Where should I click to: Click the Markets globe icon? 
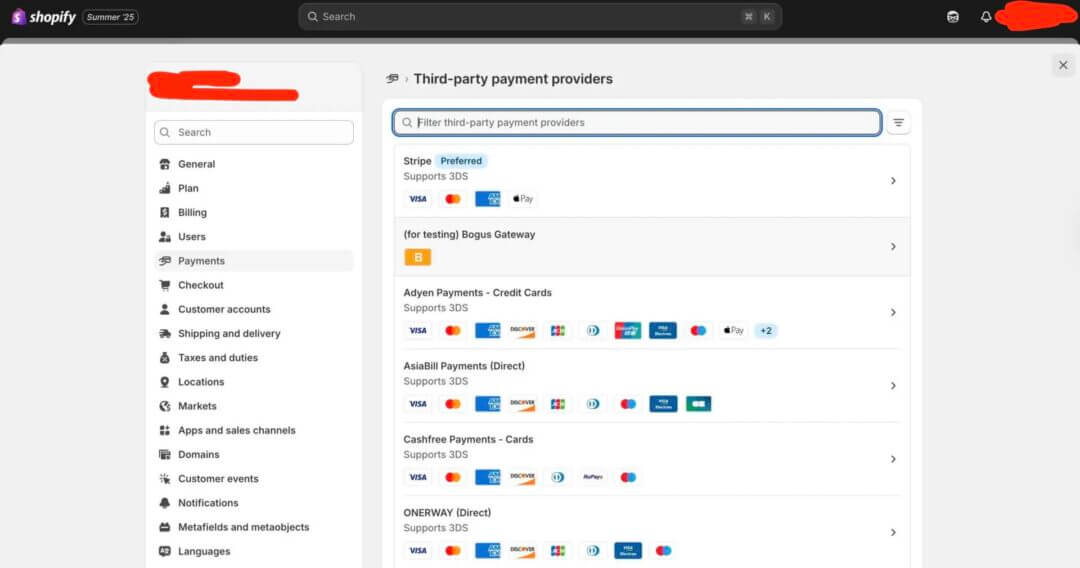click(165, 406)
